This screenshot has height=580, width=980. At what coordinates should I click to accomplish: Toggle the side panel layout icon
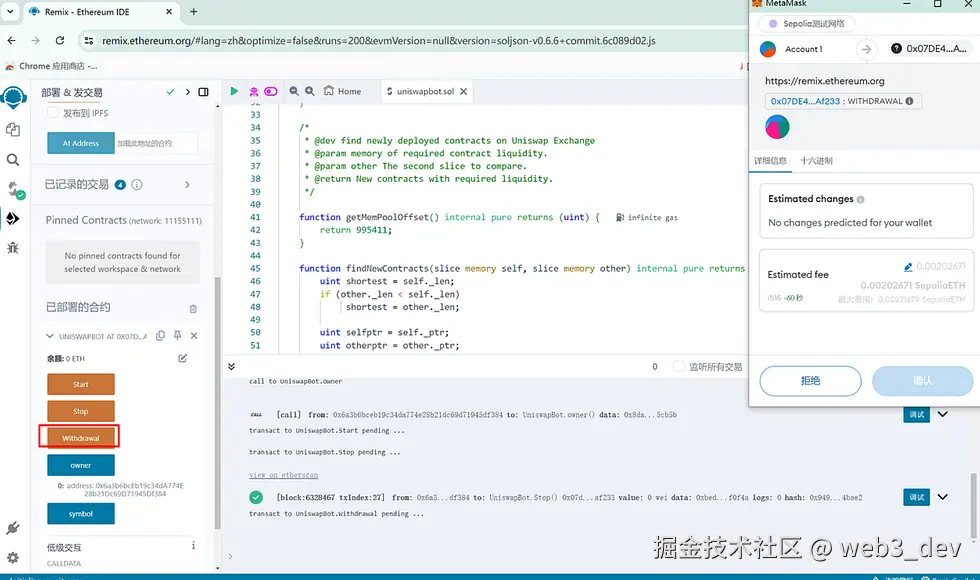click(203, 92)
